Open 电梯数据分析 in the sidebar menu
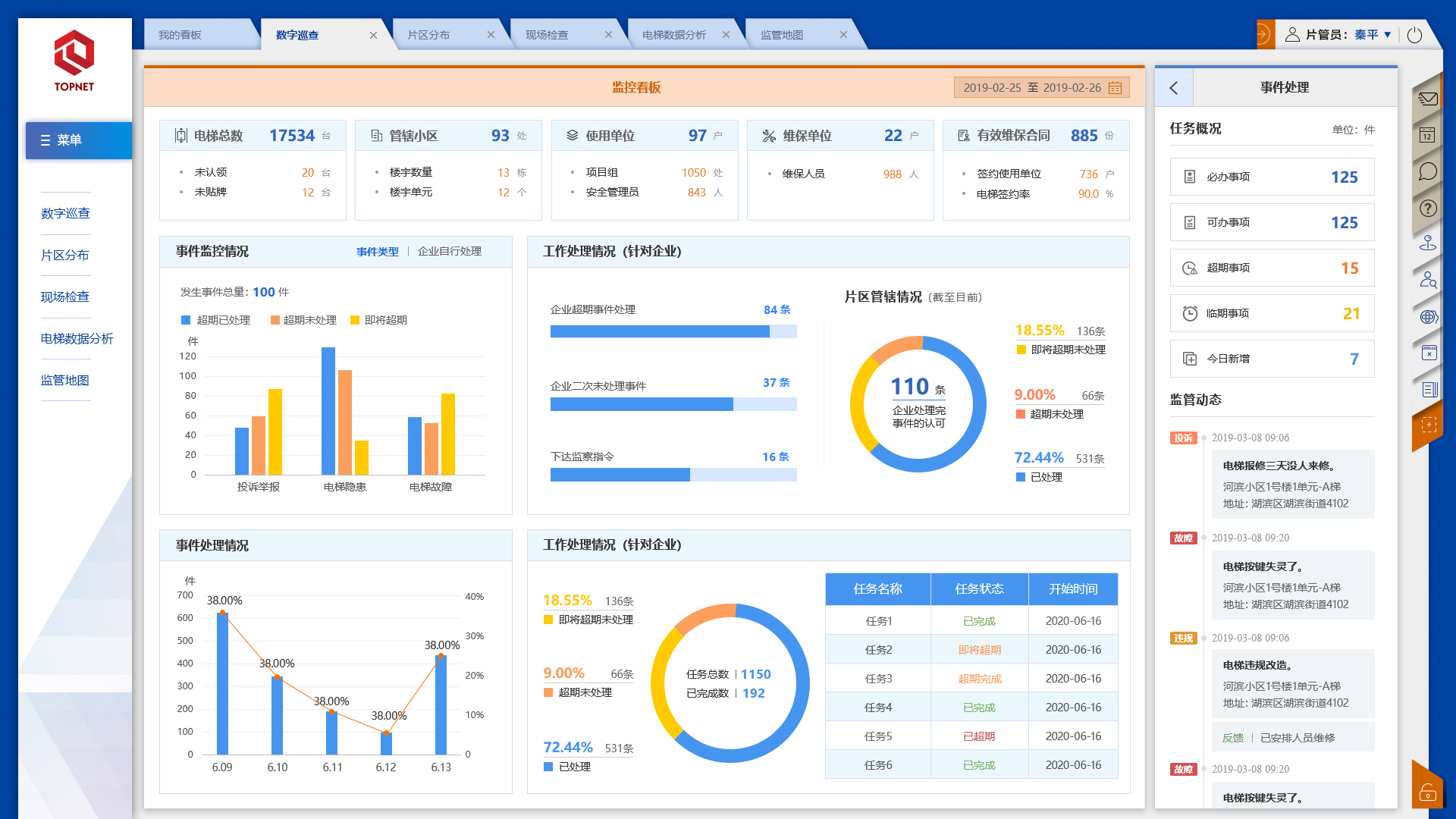1456x819 pixels. click(x=77, y=339)
